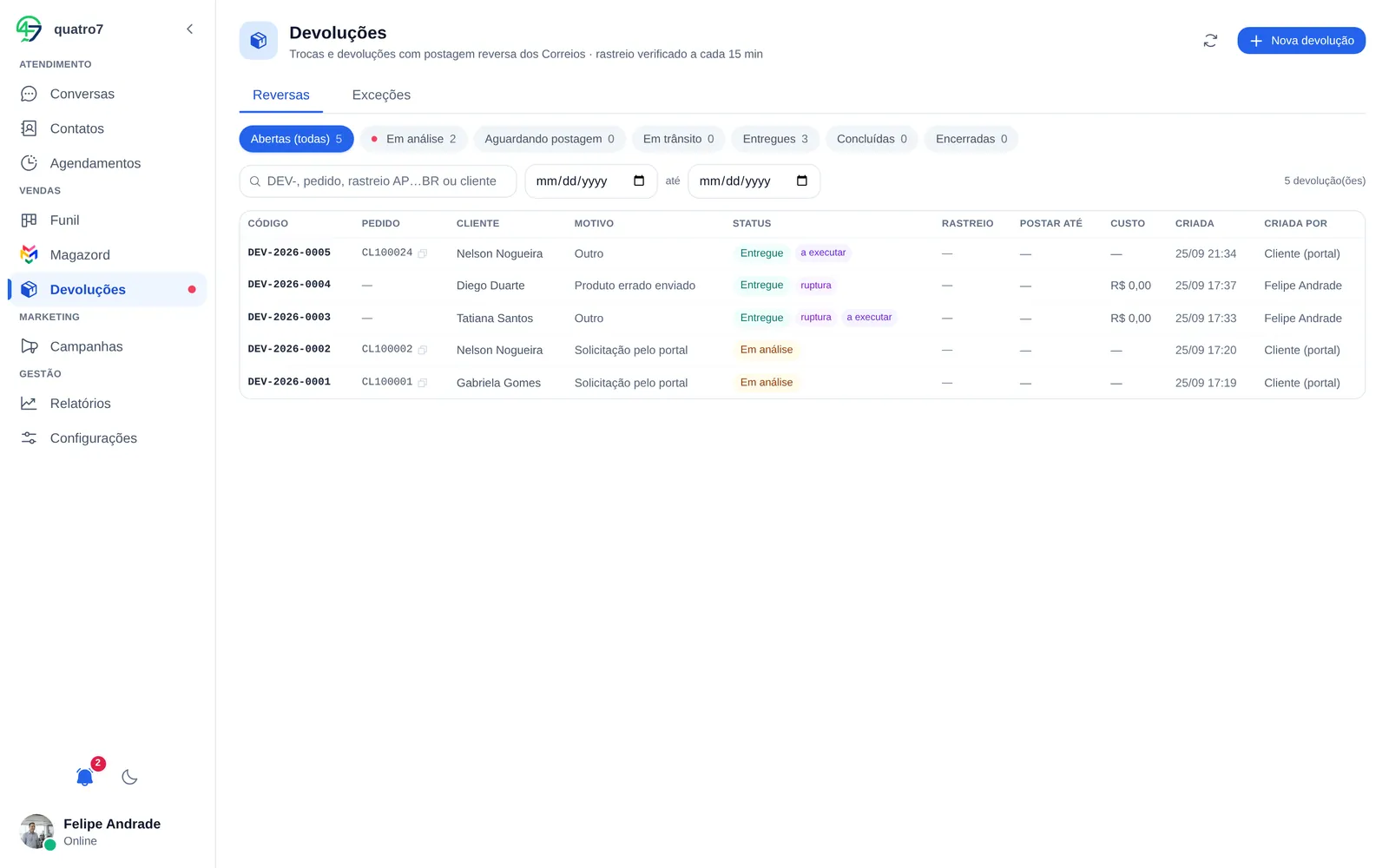Click the ruptura tag on Diego Duarte row
Viewport: 1389px width, 868px height.
[x=815, y=286]
